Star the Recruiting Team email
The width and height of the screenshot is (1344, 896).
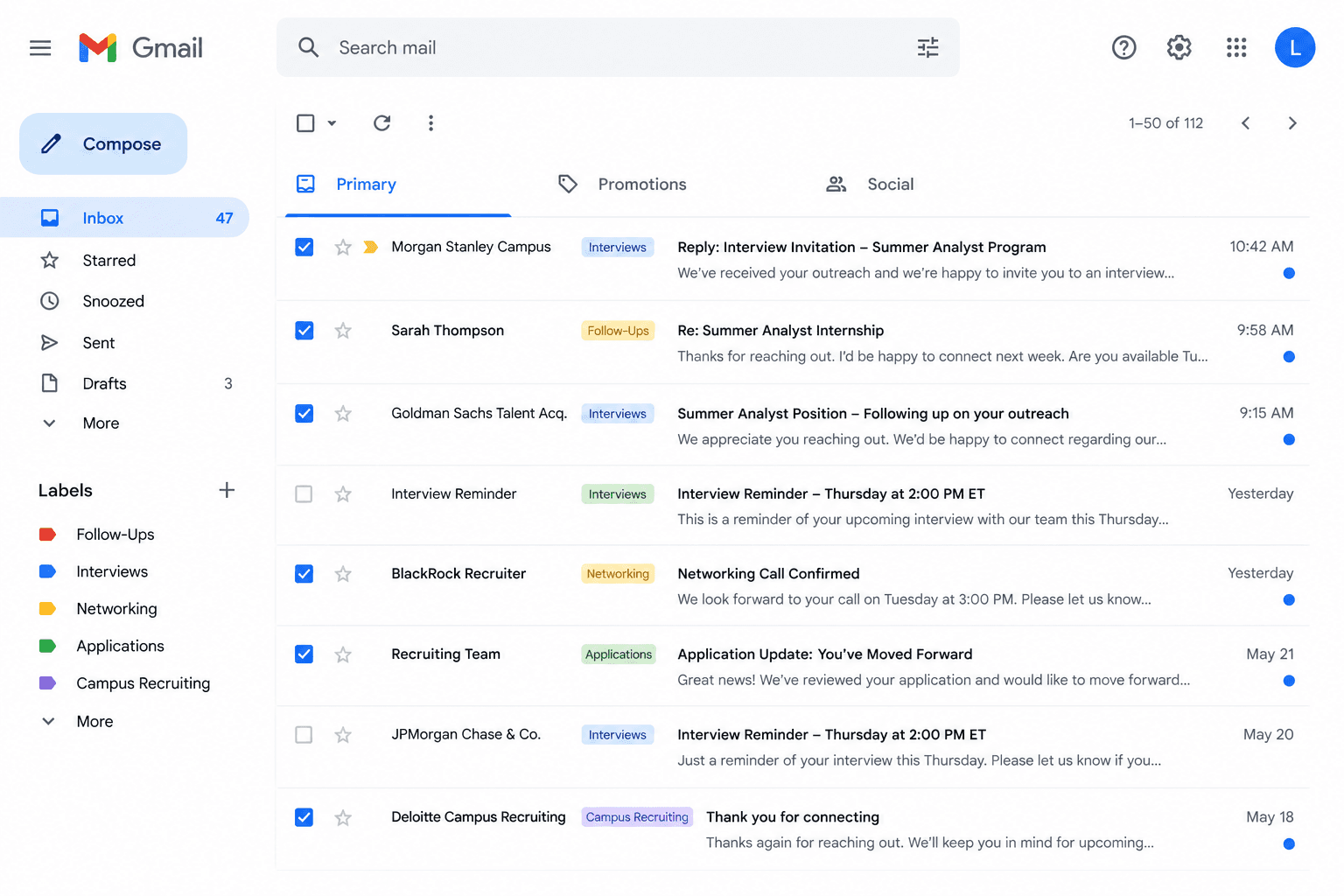pyautogui.click(x=343, y=654)
